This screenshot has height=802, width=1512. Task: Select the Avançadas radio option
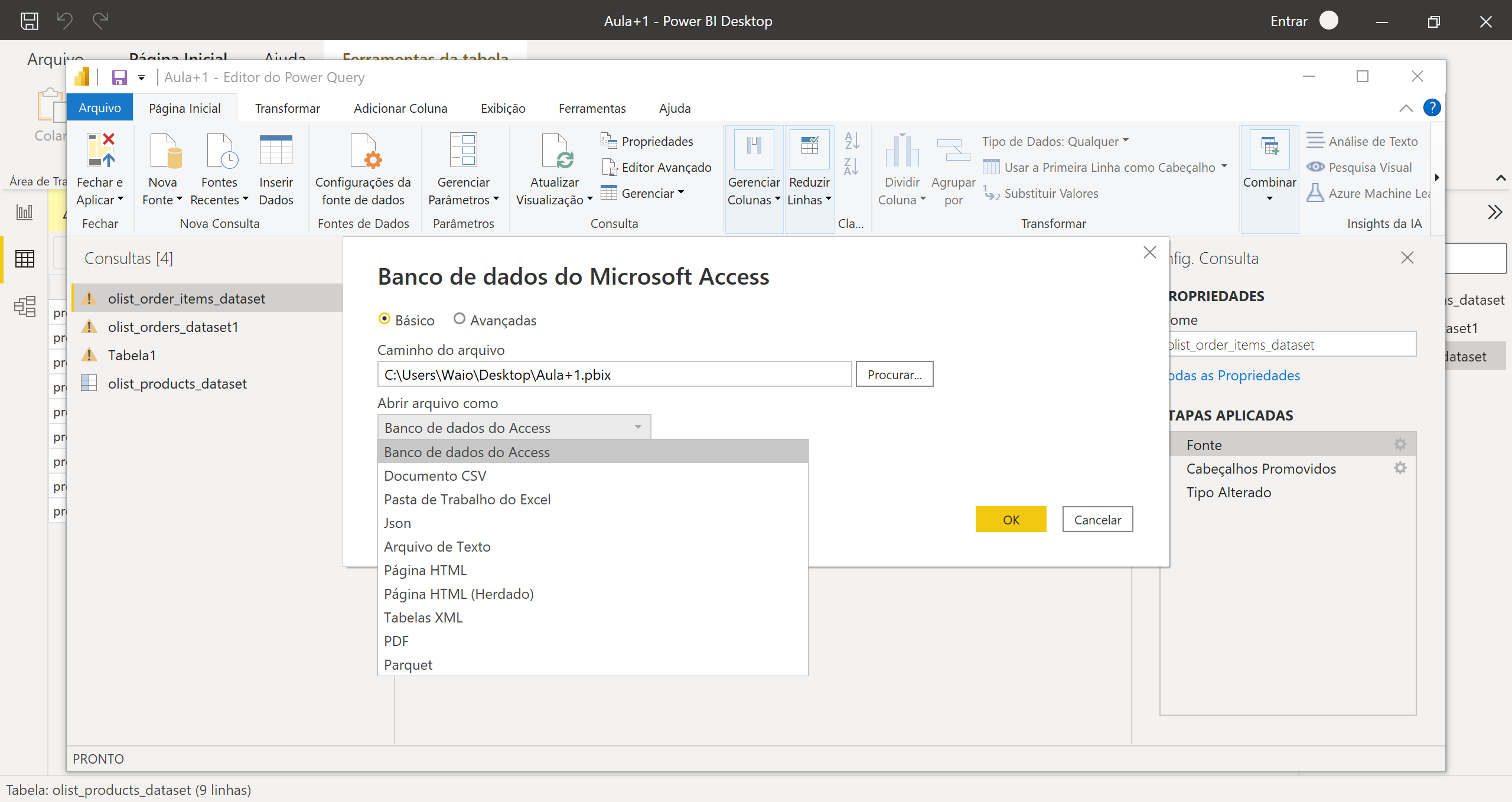click(x=459, y=319)
